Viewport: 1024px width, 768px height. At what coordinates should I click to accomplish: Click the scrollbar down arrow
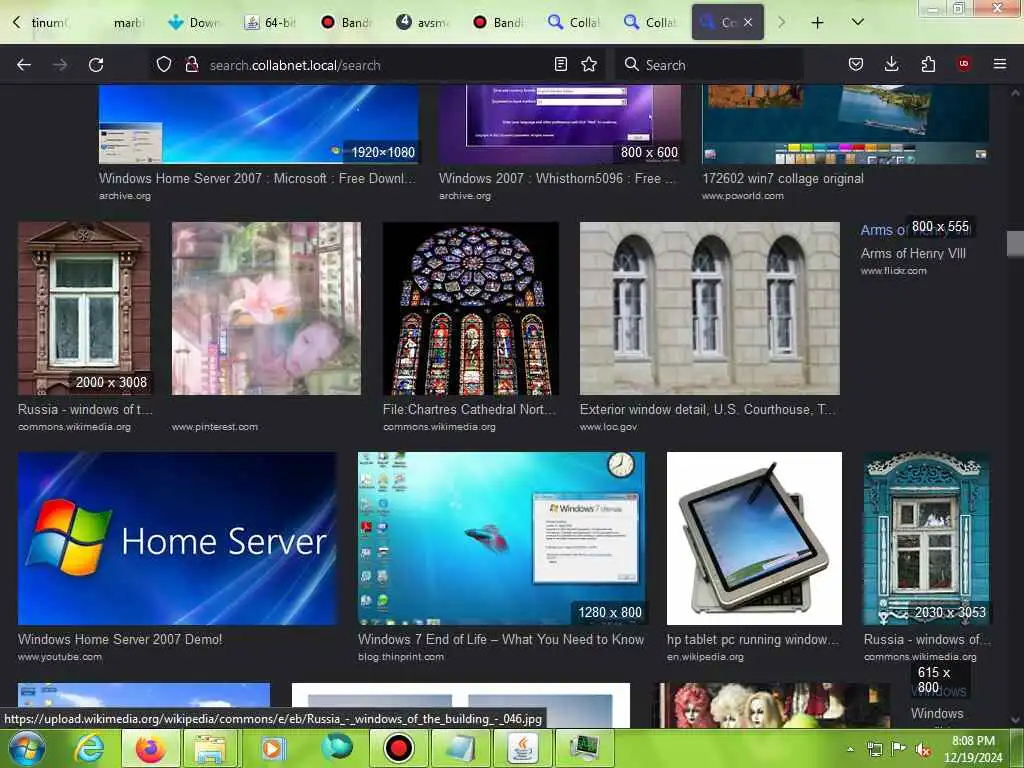point(1015,720)
